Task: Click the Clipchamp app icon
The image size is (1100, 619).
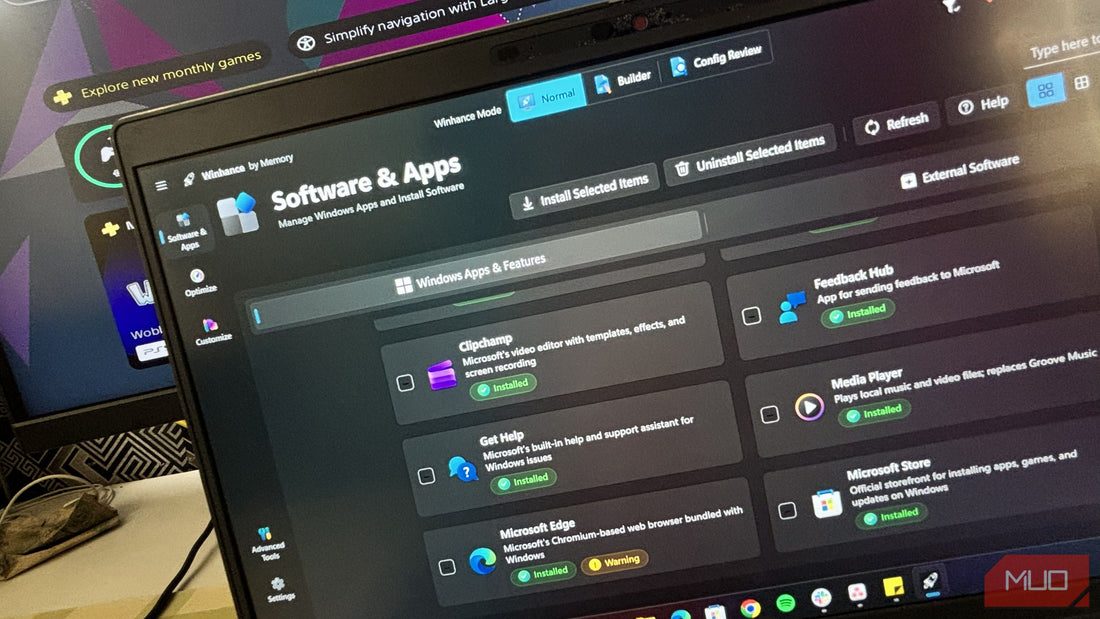Action: (x=442, y=375)
